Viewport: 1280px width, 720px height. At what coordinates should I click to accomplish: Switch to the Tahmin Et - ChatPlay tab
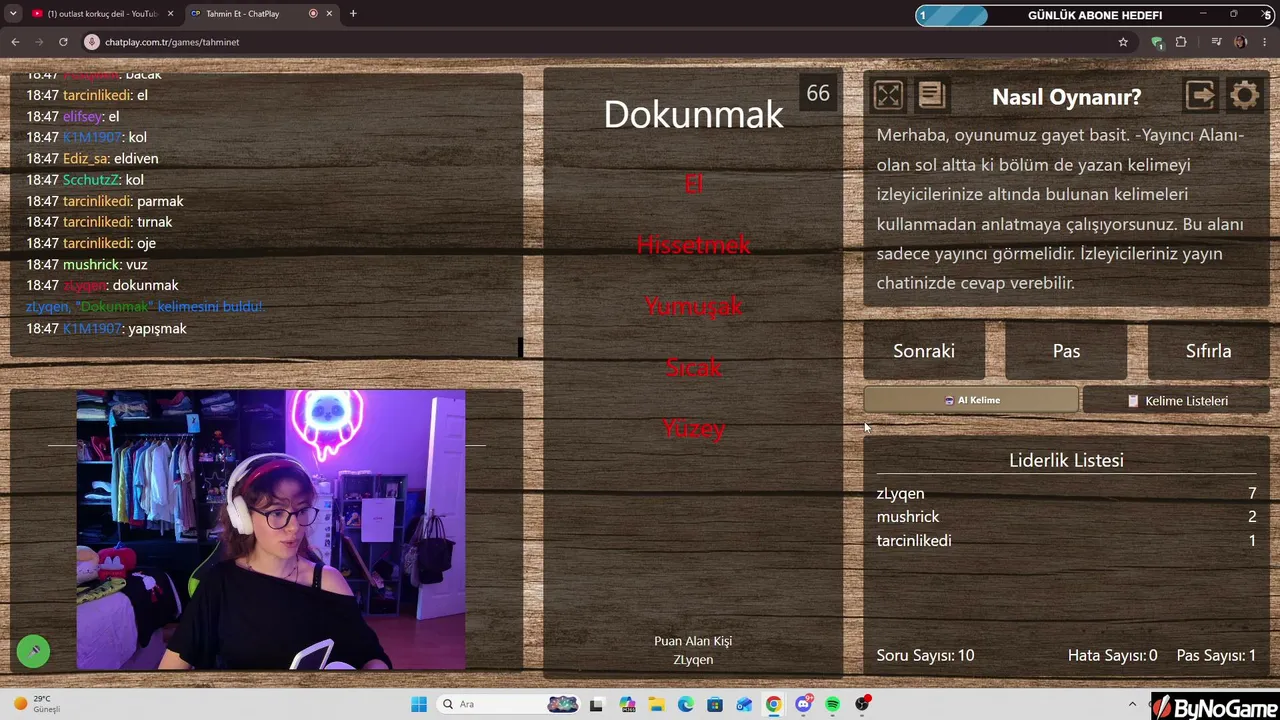(x=260, y=14)
